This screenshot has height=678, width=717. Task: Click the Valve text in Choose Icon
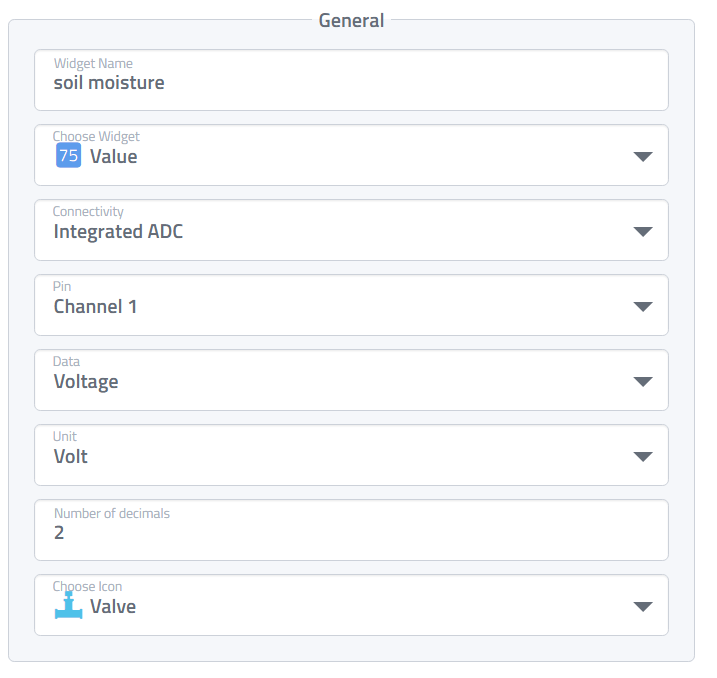pyautogui.click(x=113, y=607)
